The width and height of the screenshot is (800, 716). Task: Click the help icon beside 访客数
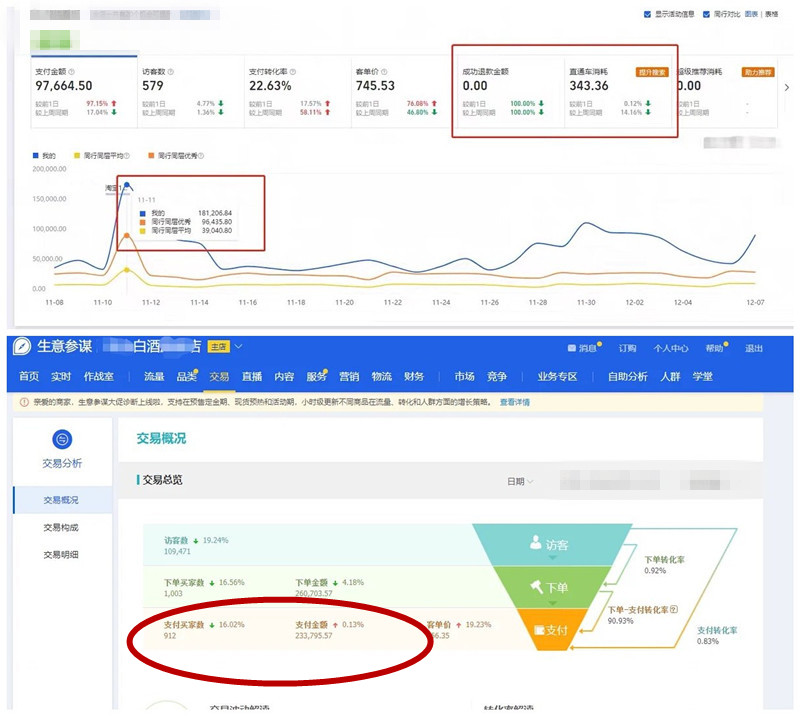(171, 72)
